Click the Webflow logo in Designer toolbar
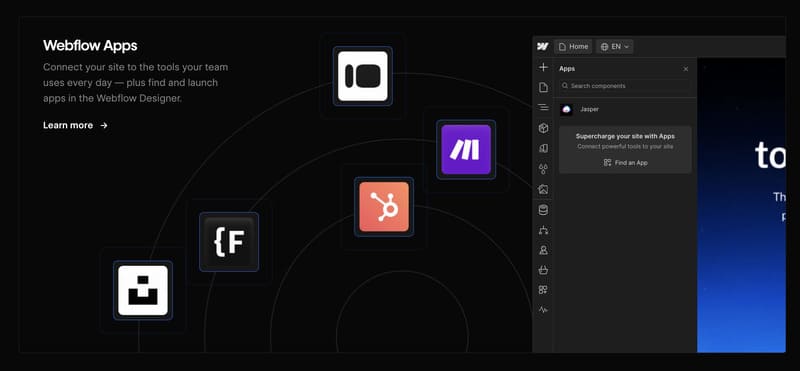The width and height of the screenshot is (800, 371). coord(543,46)
